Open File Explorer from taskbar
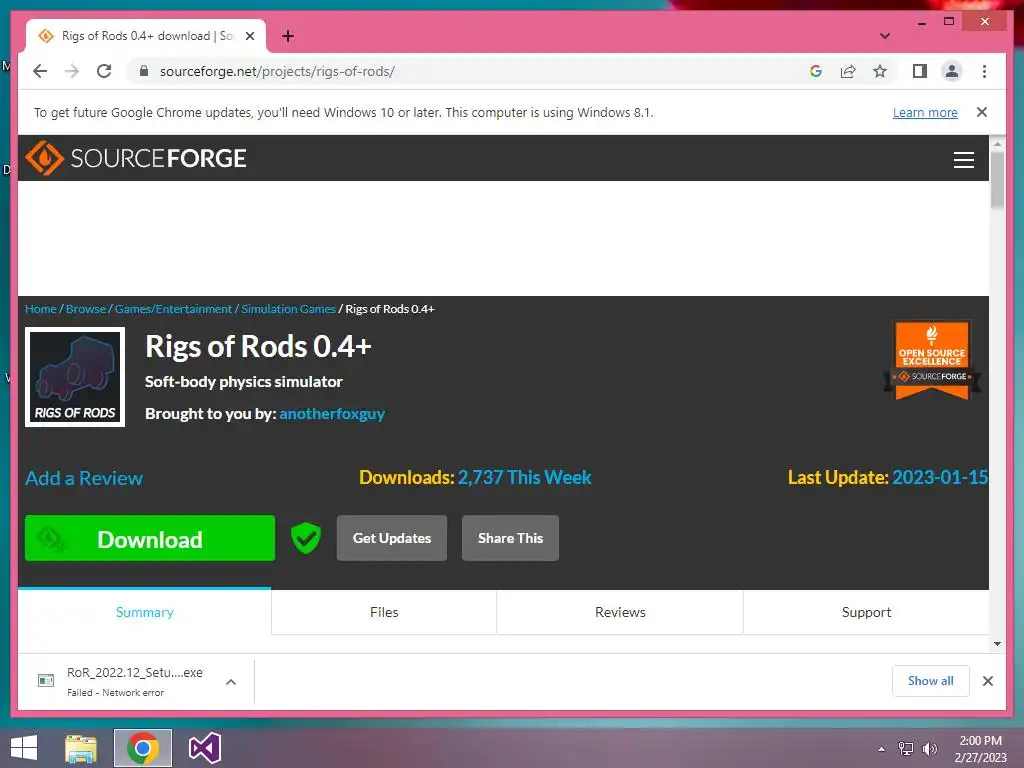Screen dimensions: 1024x768 (81, 748)
